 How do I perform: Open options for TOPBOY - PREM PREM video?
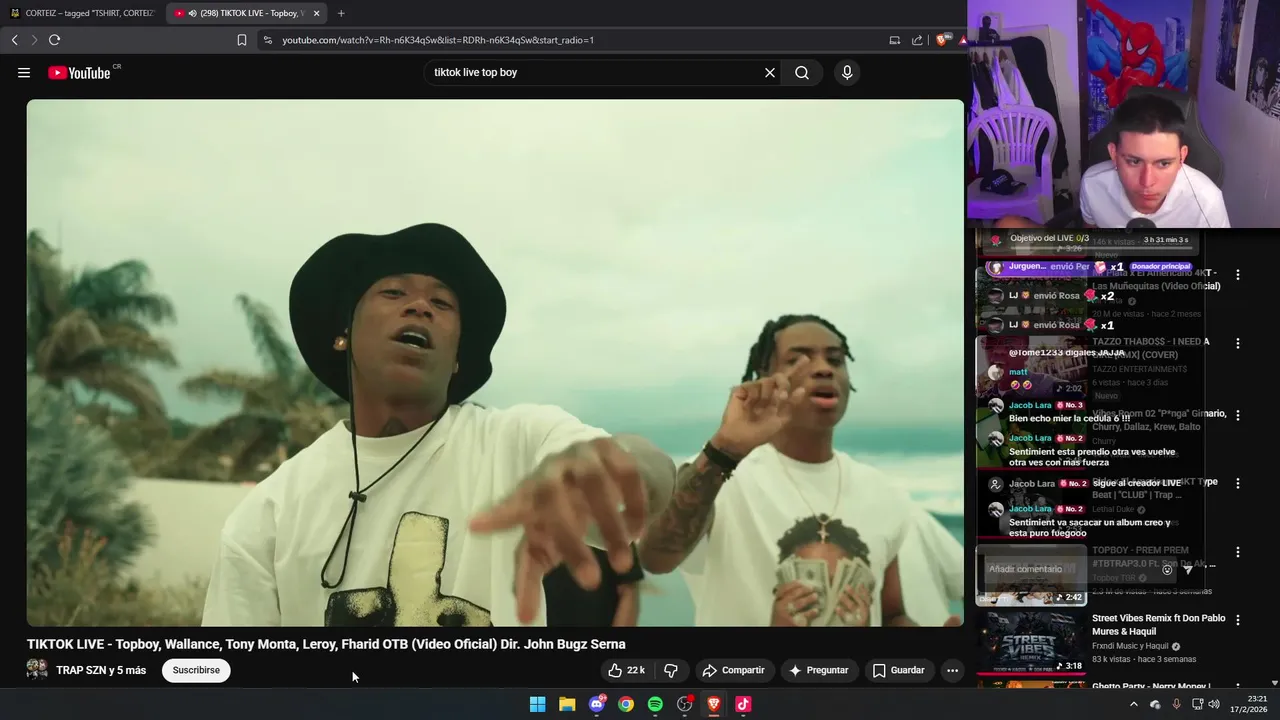click(x=1238, y=552)
